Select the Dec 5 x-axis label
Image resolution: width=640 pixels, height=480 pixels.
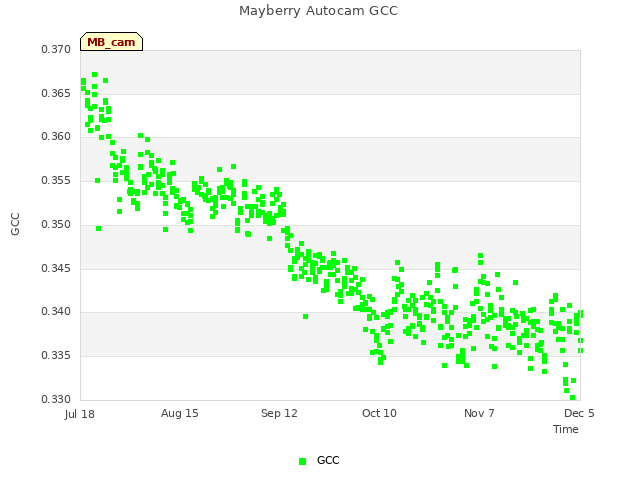[x=579, y=413]
